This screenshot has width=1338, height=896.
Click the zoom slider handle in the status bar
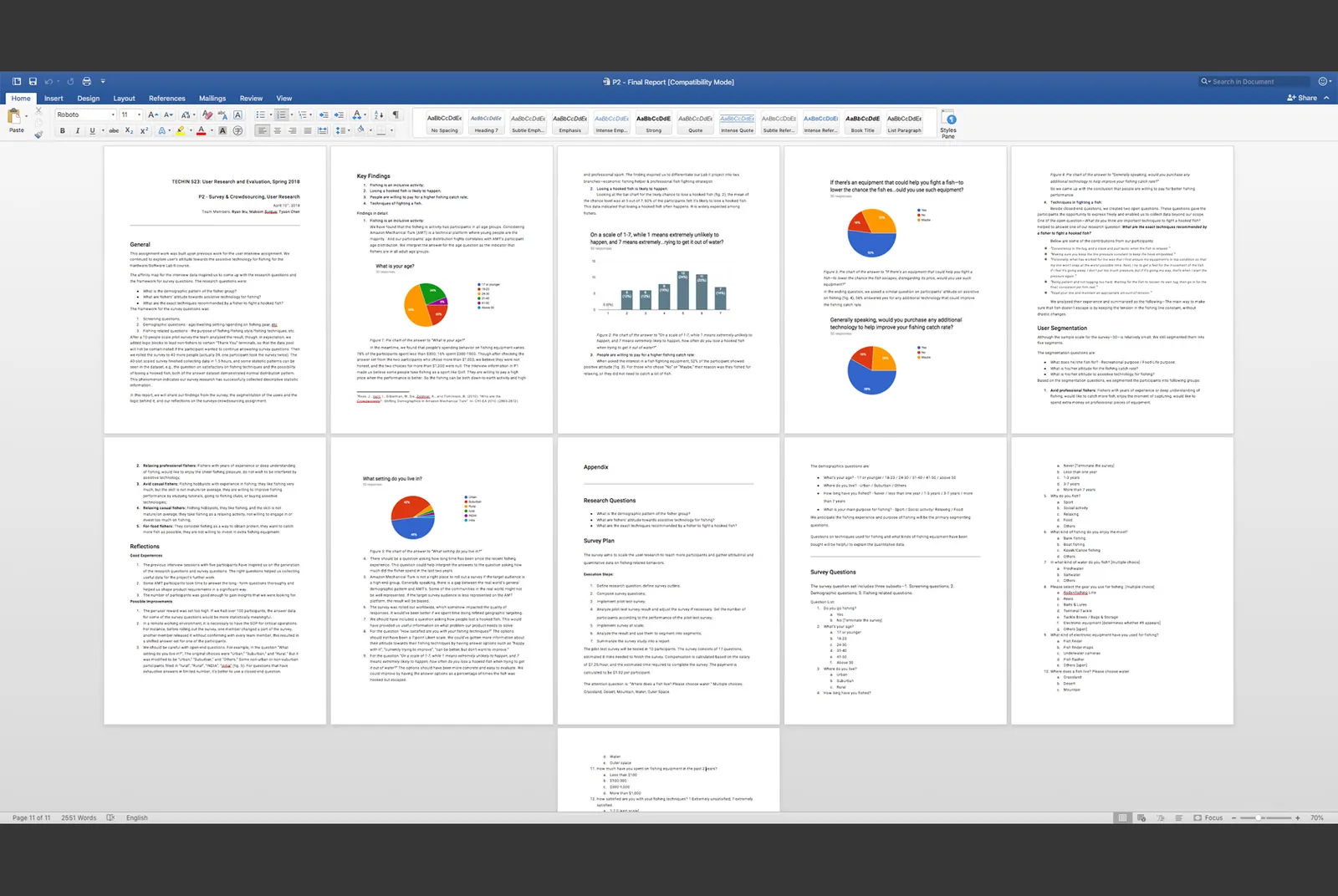coord(1259,818)
